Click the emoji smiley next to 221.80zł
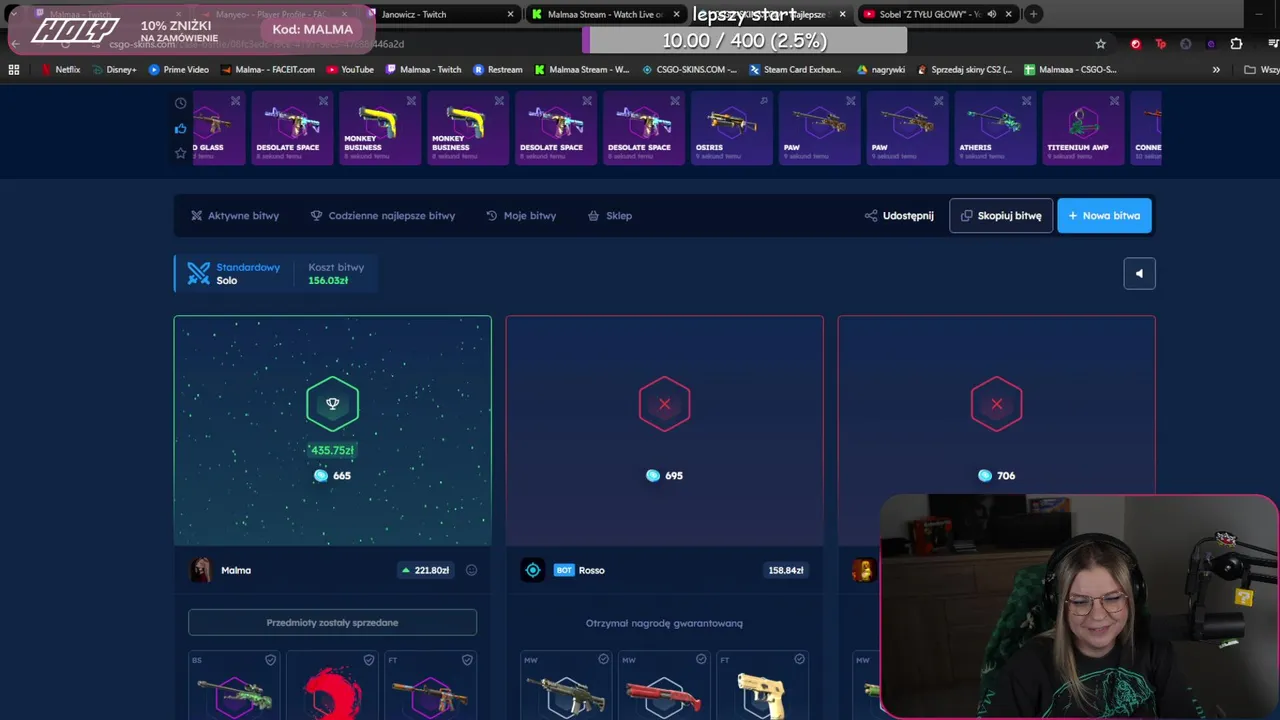The image size is (1280, 720). click(471, 570)
